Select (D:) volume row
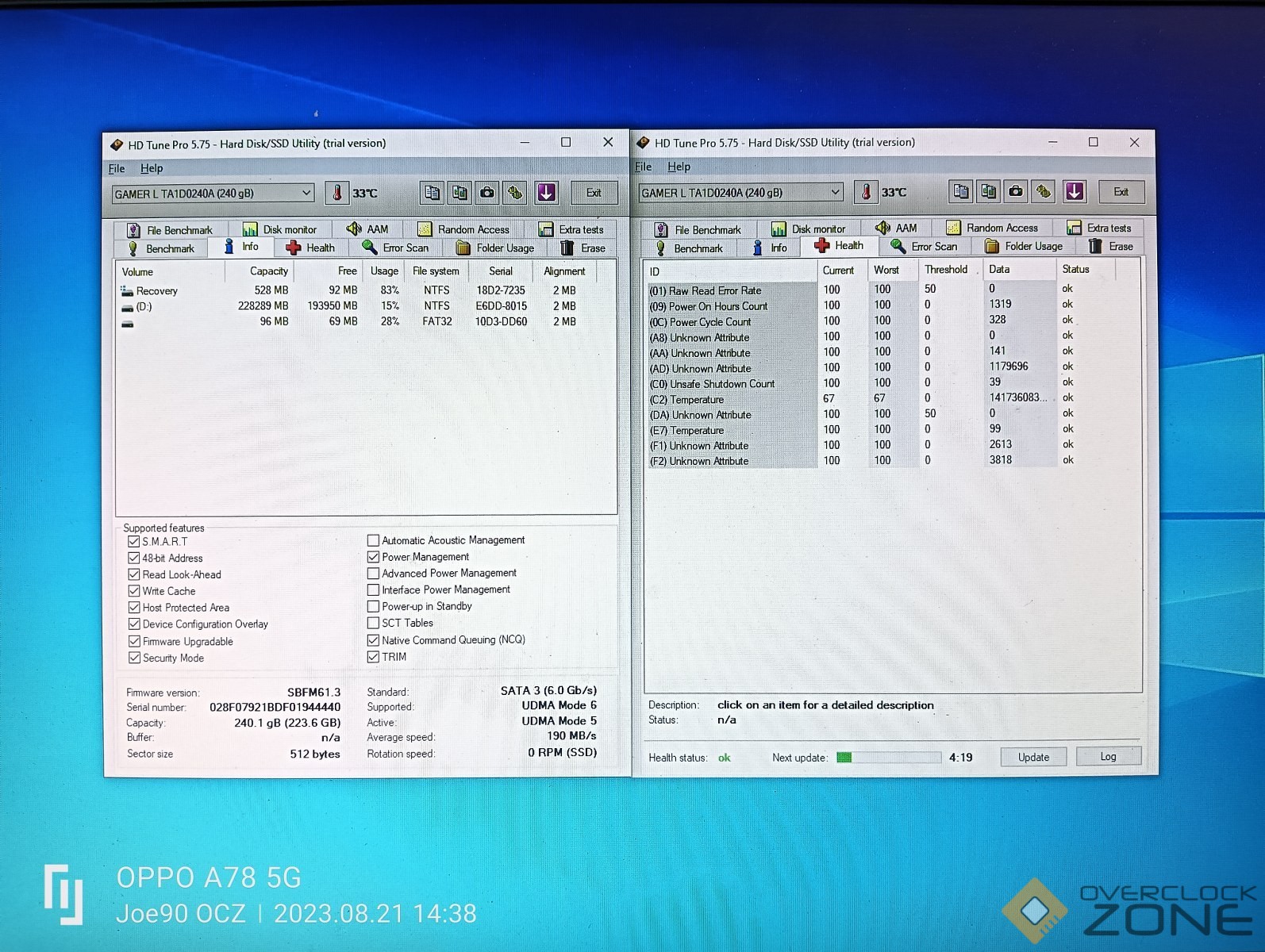Screen dimensions: 1265x952 (x=357, y=306)
